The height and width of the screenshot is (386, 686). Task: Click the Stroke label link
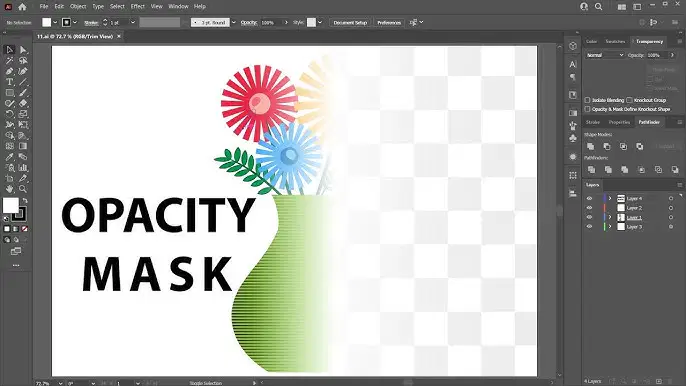pyautogui.click(x=91, y=23)
